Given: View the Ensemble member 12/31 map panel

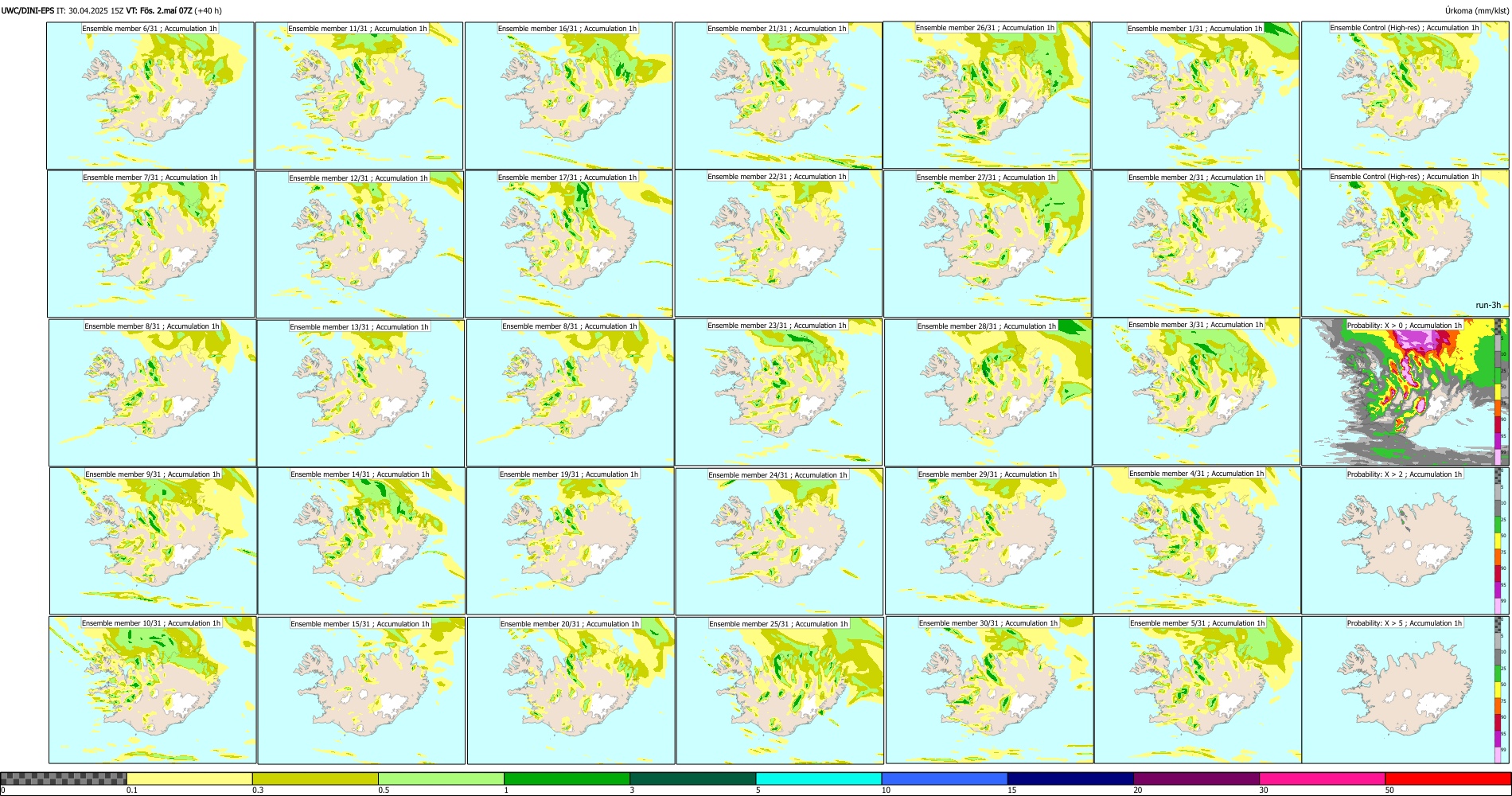Looking at the screenshot, I should click(360, 244).
